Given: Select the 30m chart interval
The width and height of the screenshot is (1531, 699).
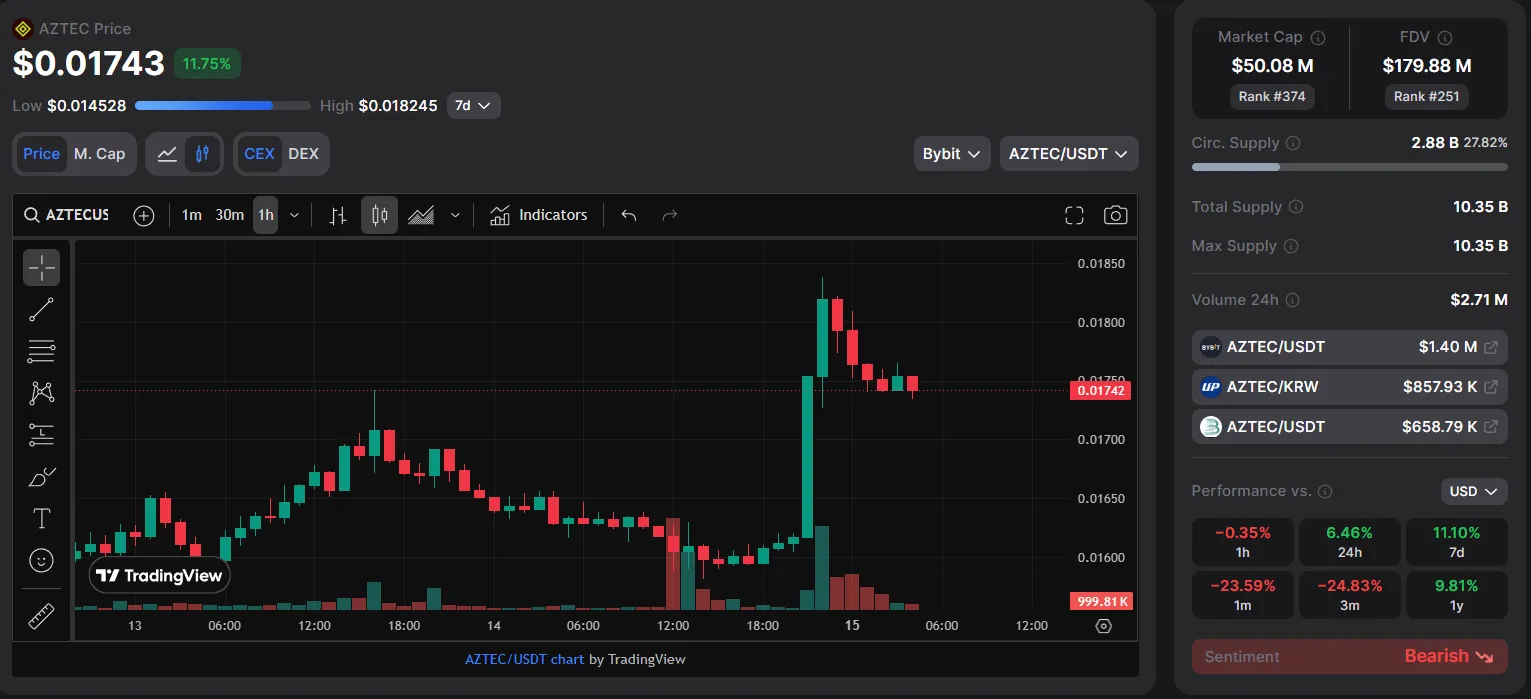Looking at the screenshot, I should [x=229, y=215].
